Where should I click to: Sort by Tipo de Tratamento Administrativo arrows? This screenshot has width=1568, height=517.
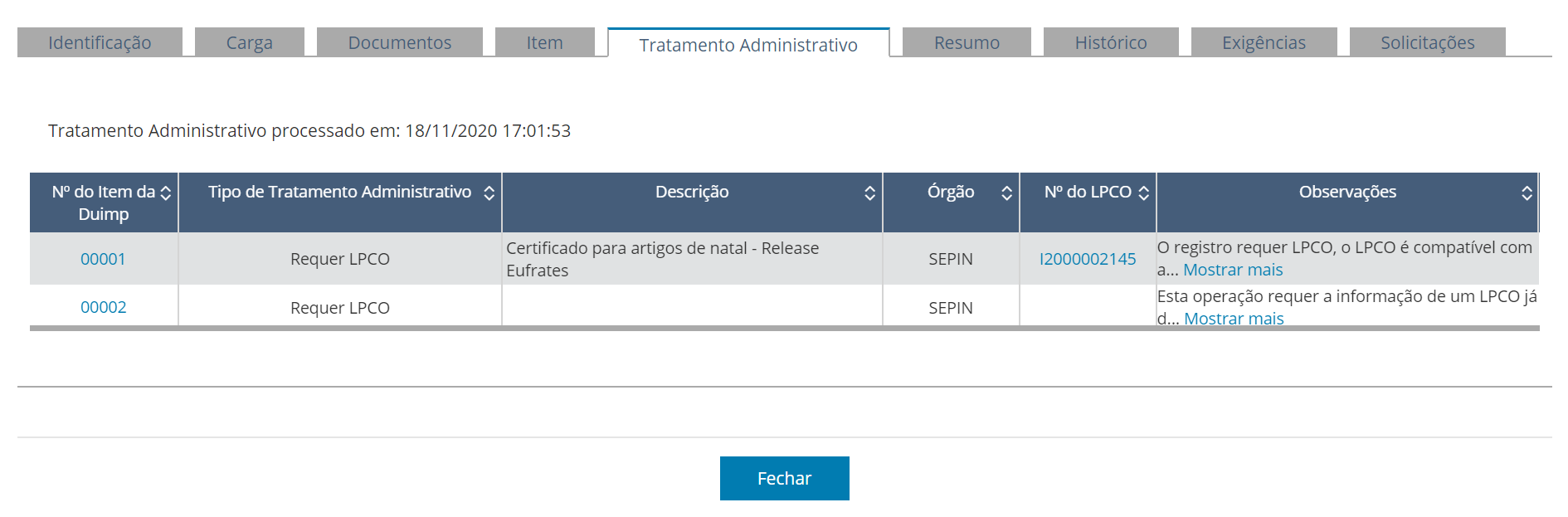point(489,193)
